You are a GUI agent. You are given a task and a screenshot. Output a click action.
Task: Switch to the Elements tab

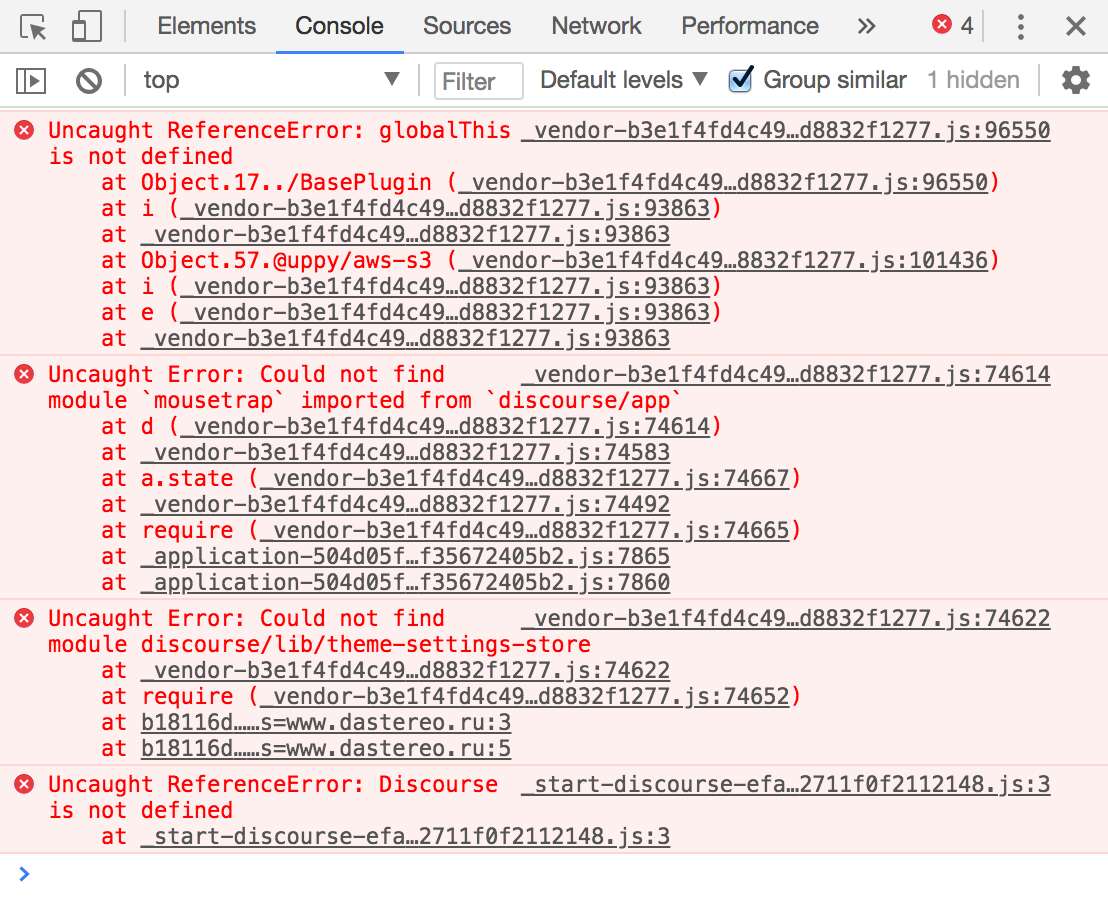coord(206,27)
